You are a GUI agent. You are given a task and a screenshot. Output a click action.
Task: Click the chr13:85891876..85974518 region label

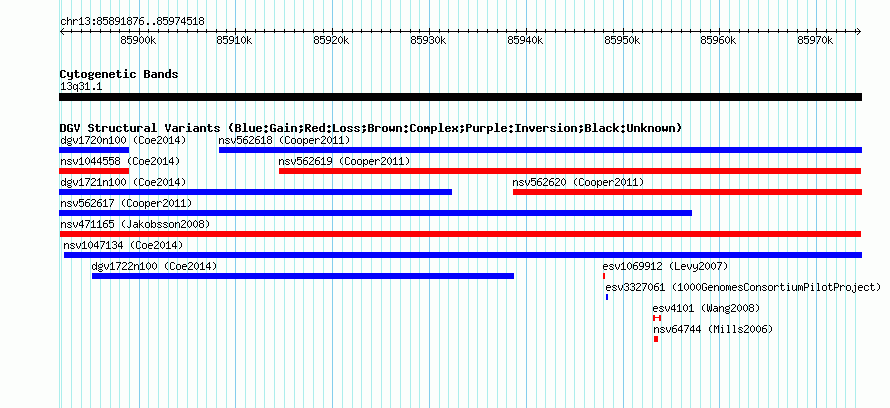(132, 22)
